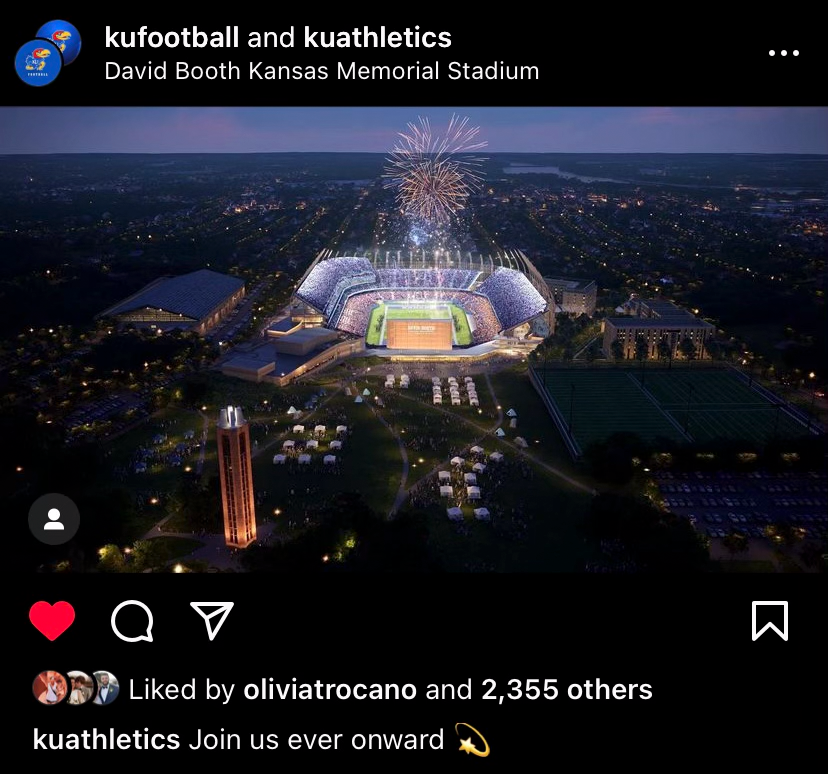Tap third liker avatar in suit
This screenshot has width=828, height=774.
pyautogui.click(x=107, y=688)
